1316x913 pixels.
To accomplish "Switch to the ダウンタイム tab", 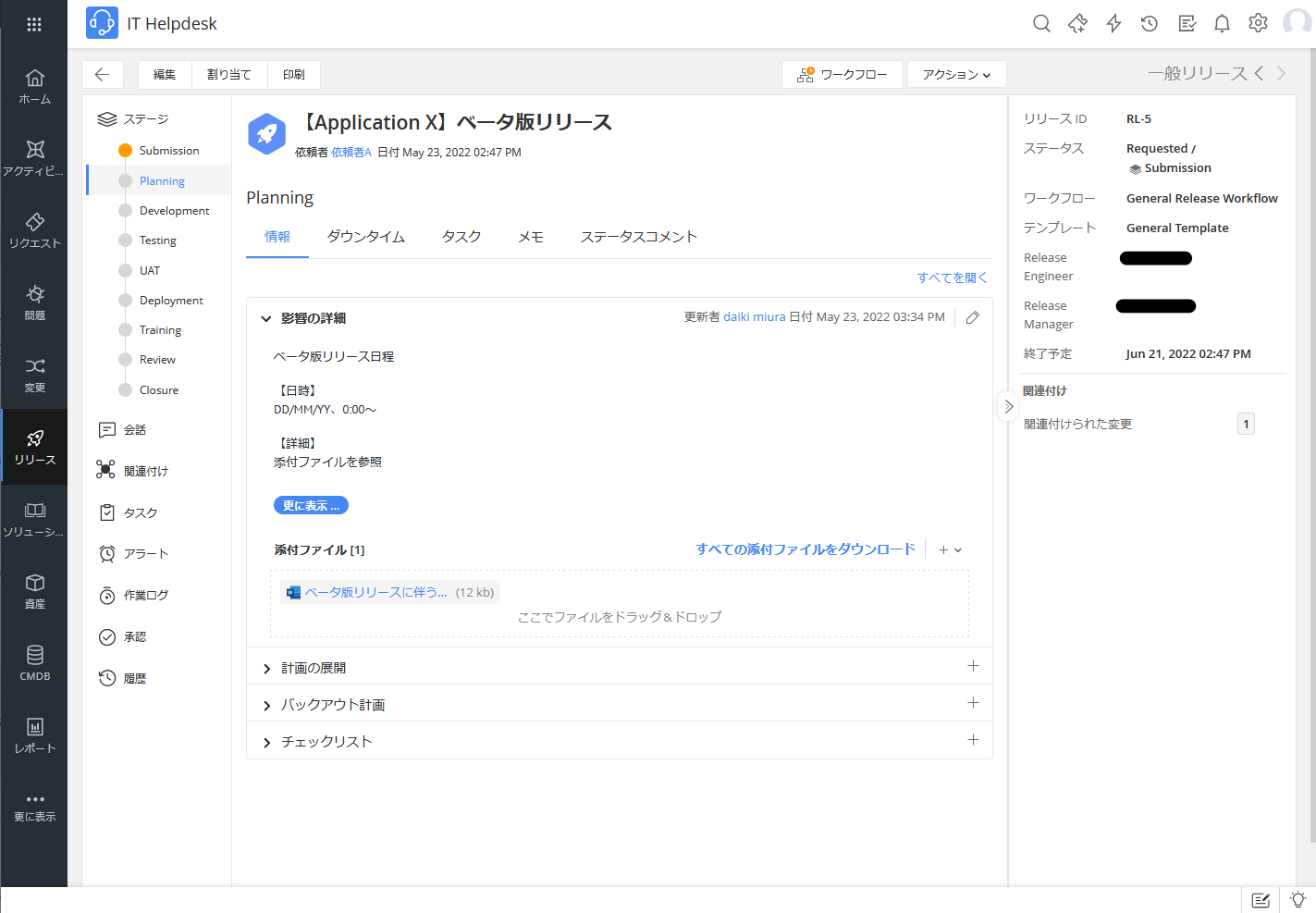I will point(366,237).
